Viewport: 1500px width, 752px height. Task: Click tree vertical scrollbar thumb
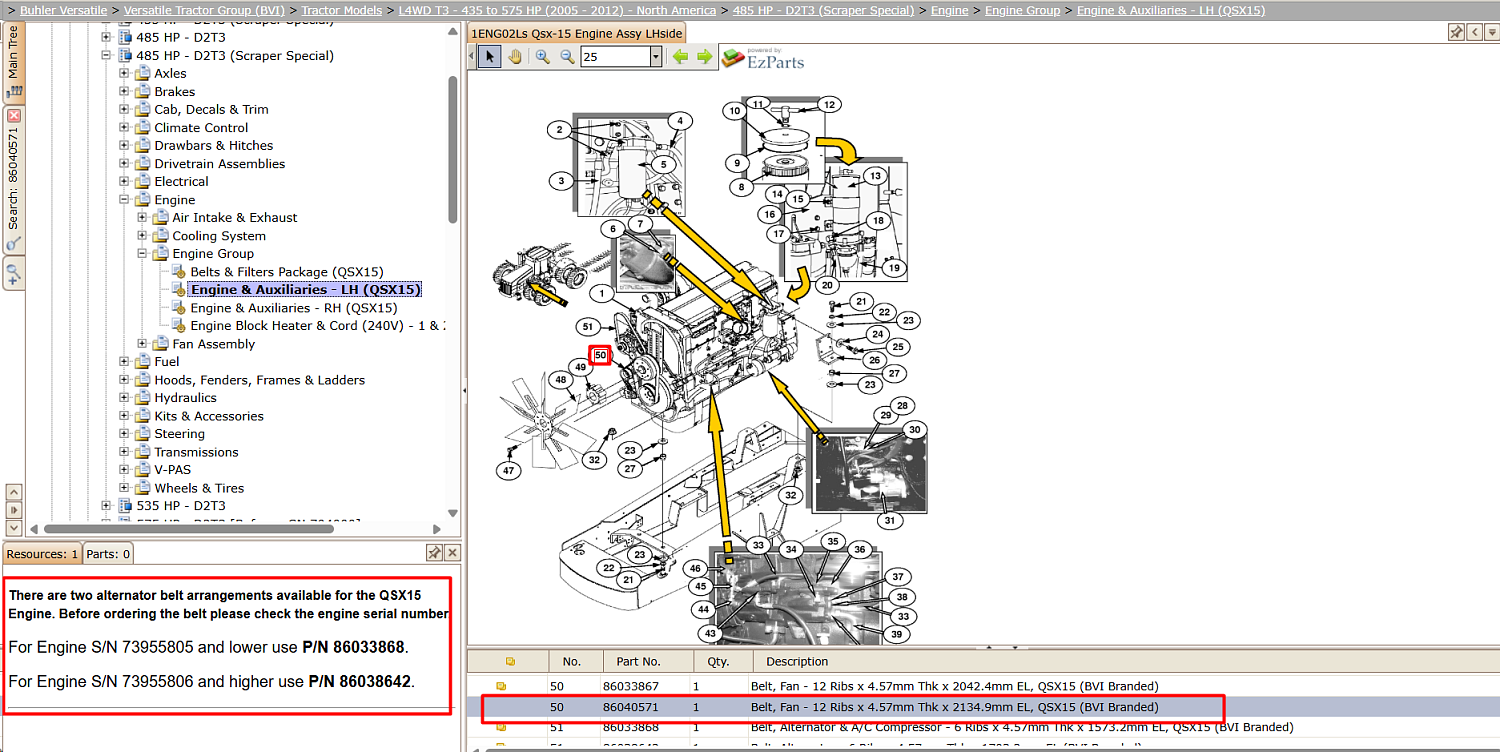452,148
